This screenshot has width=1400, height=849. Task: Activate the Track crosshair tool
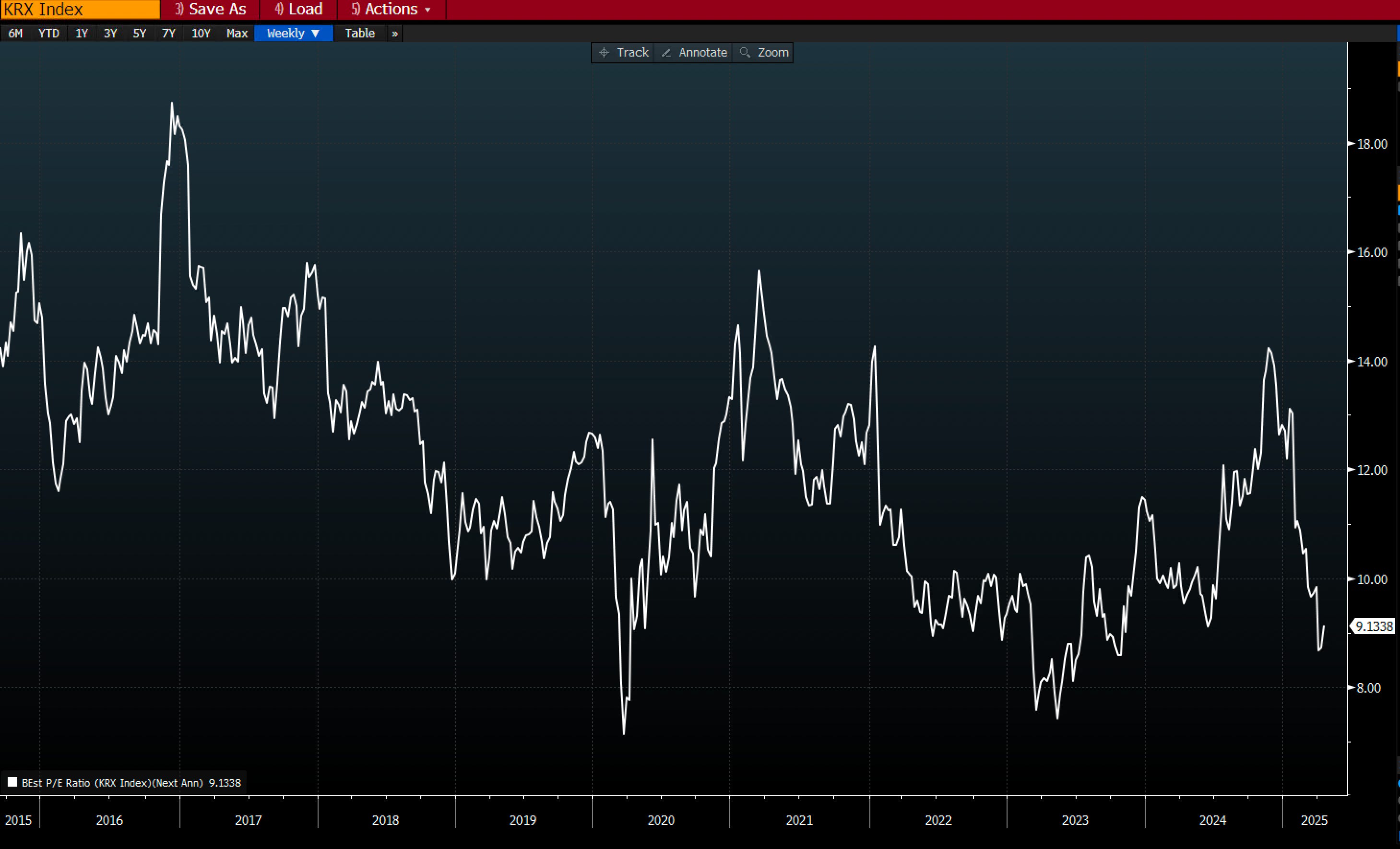tap(623, 52)
